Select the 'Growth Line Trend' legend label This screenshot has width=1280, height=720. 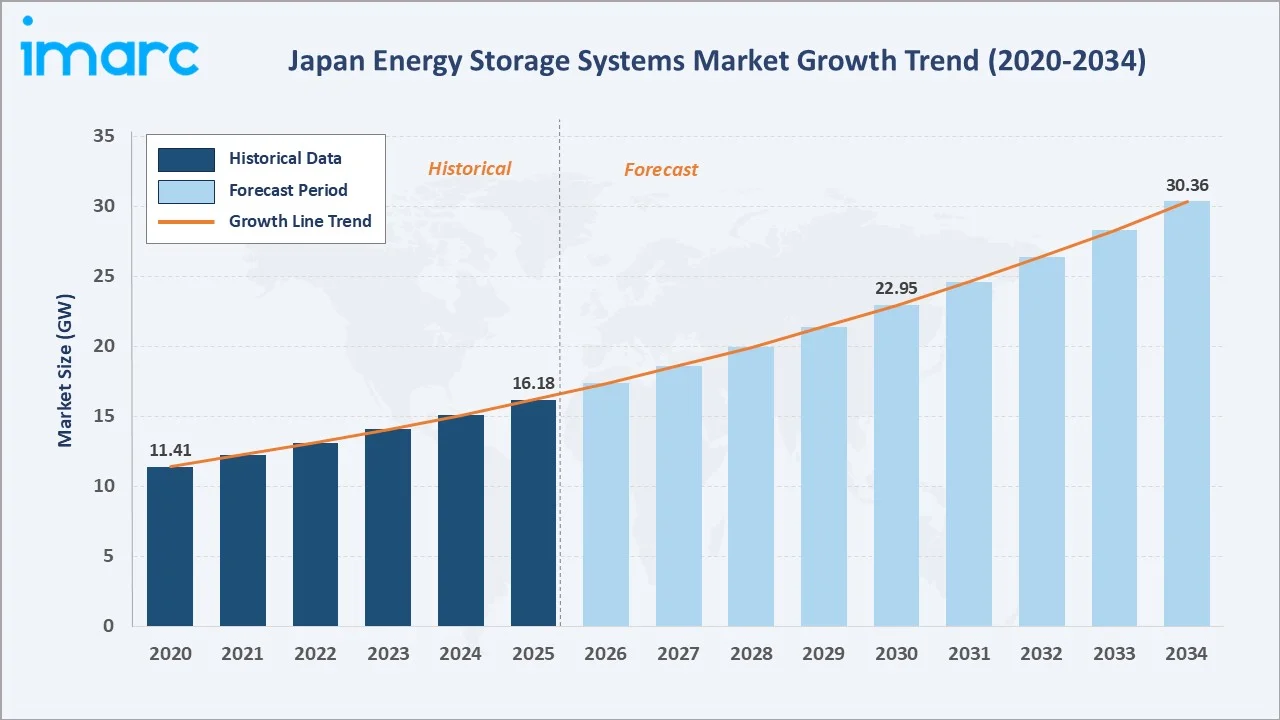[300, 221]
